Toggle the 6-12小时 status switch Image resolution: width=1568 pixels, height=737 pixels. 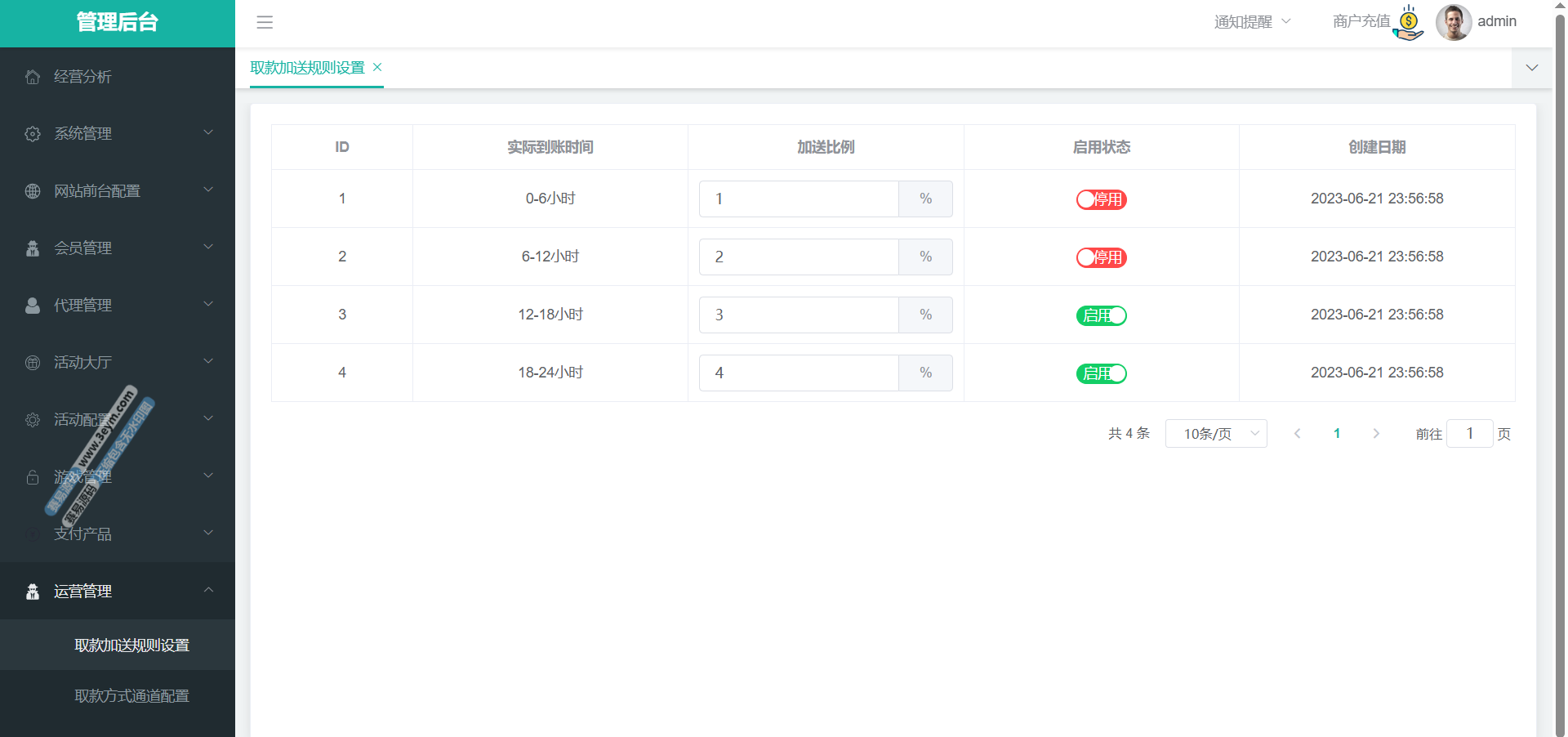[1101, 257]
